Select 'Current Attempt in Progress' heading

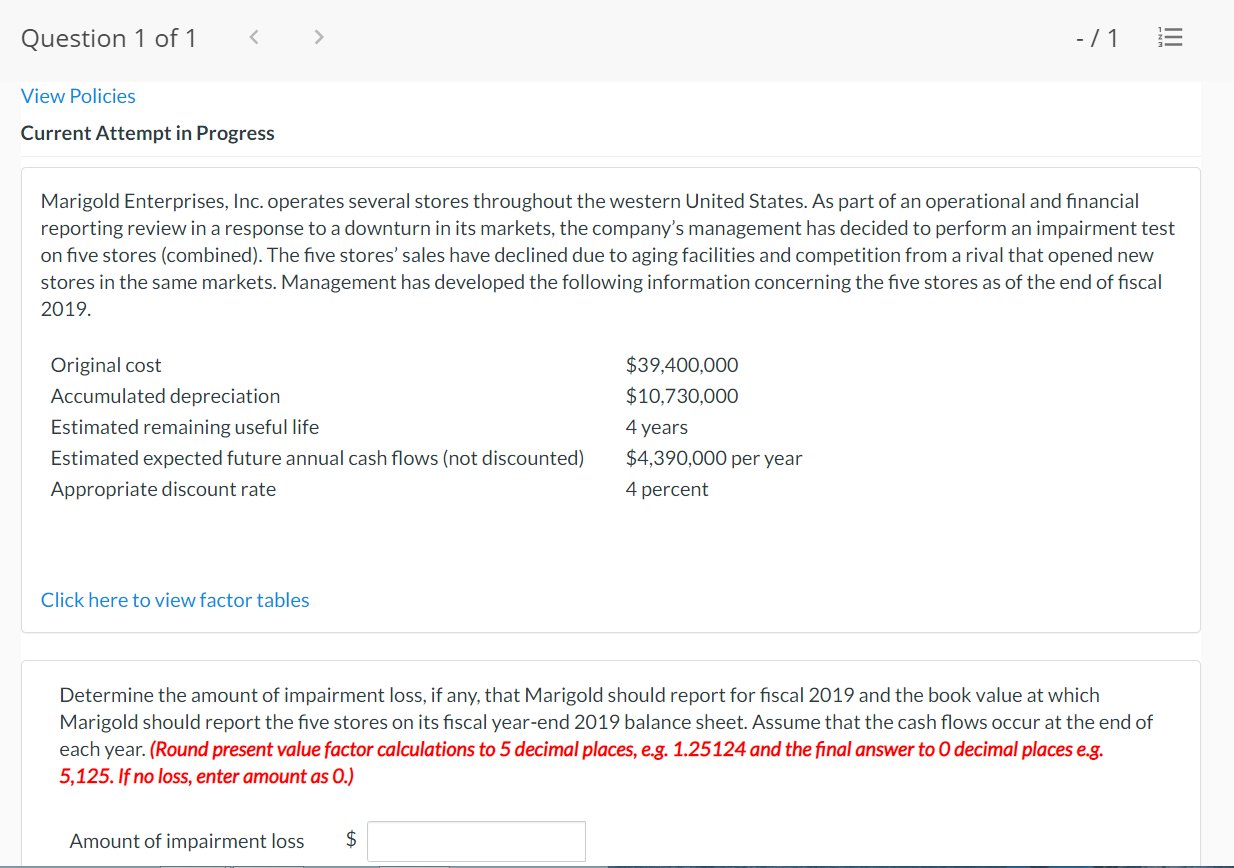[x=148, y=133]
